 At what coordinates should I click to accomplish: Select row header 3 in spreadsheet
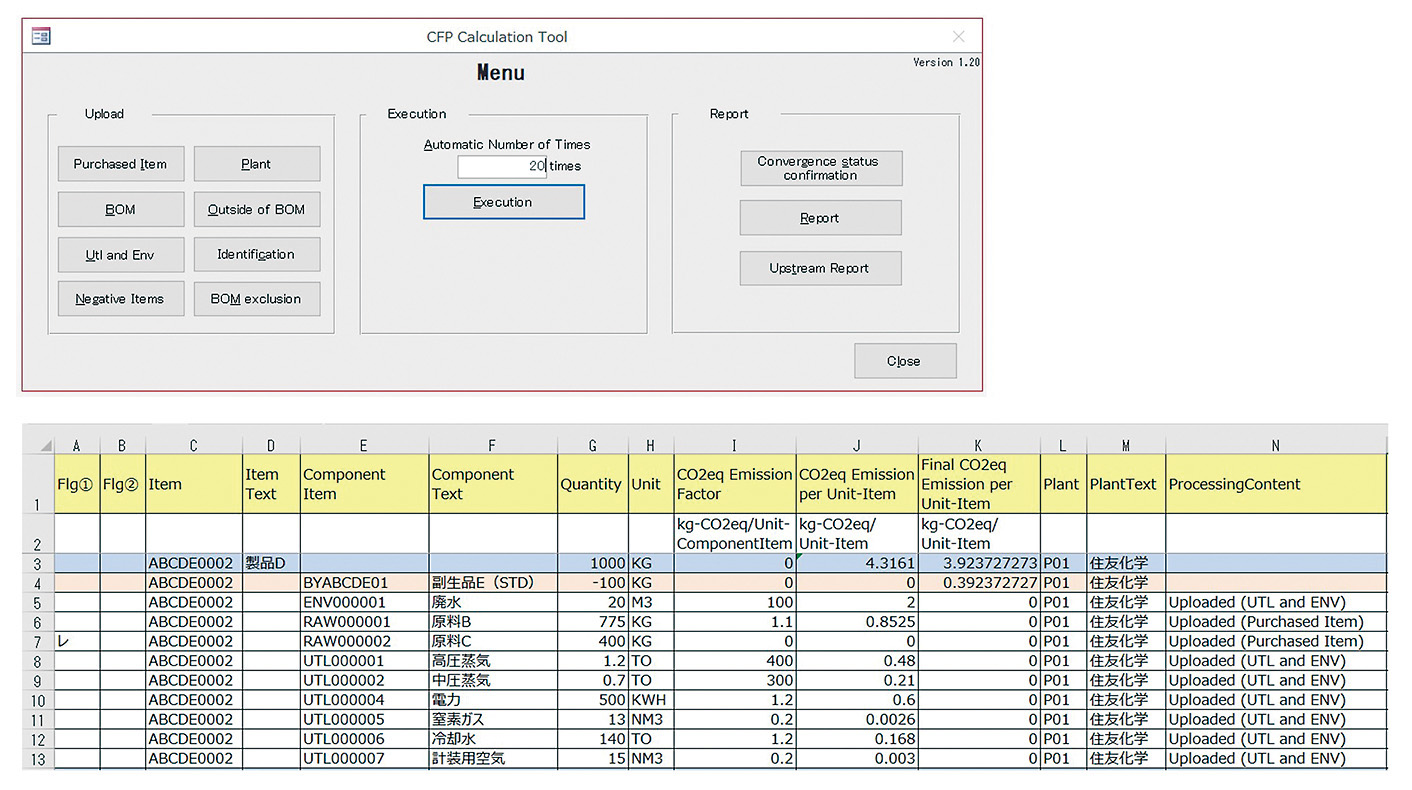tap(37, 563)
